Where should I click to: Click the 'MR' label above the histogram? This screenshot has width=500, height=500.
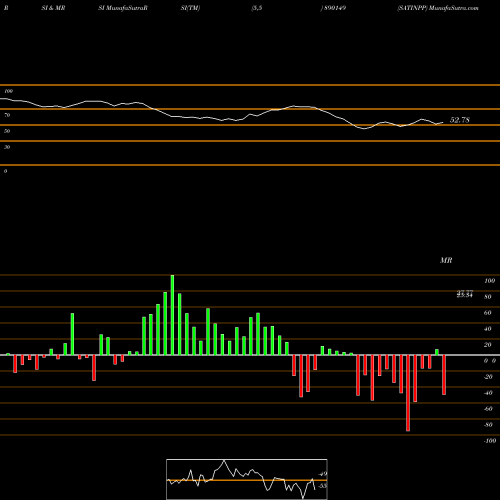pyautogui.click(x=446, y=260)
